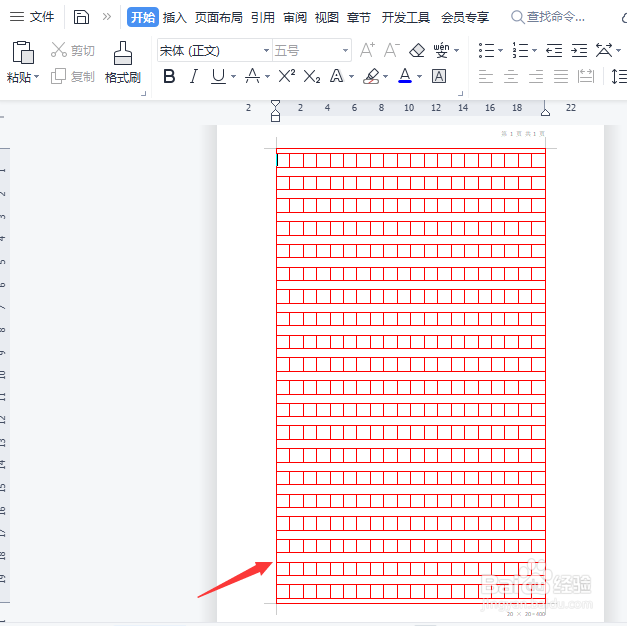Click the 复制 copy button
The image size is (627, 626).
[73, 76]
